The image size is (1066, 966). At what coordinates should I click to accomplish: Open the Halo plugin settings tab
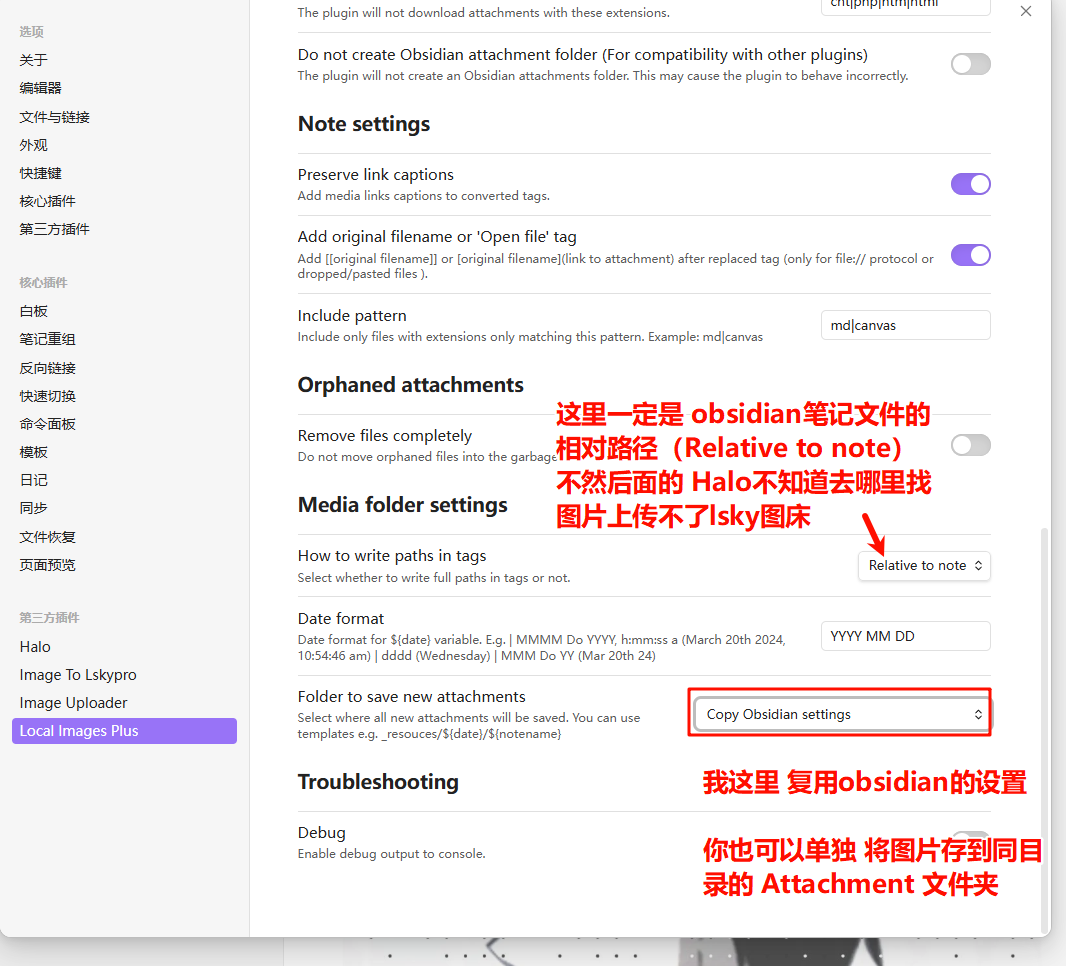point(35,647)
